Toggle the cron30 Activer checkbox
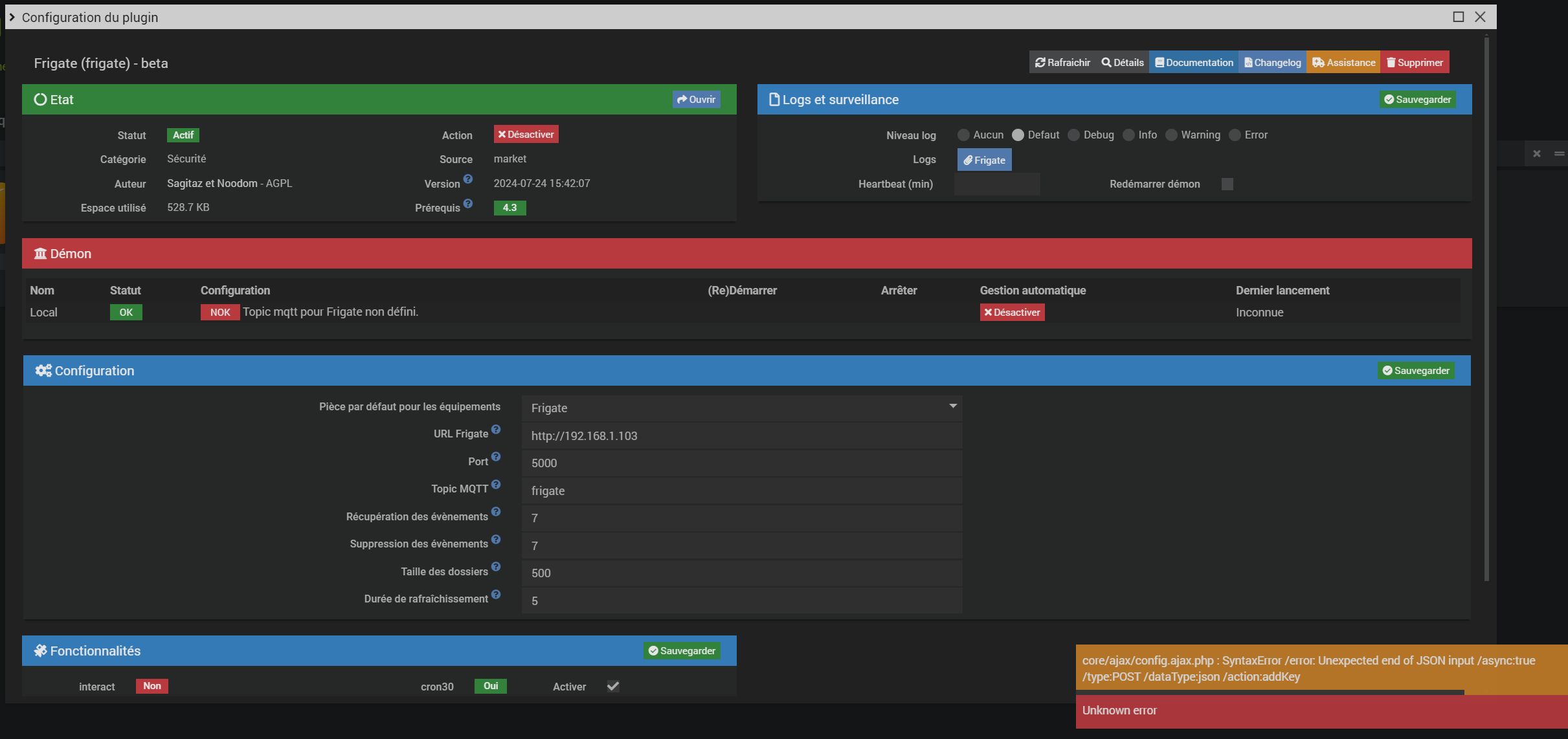1568x739 pixels. click(612, 686)
